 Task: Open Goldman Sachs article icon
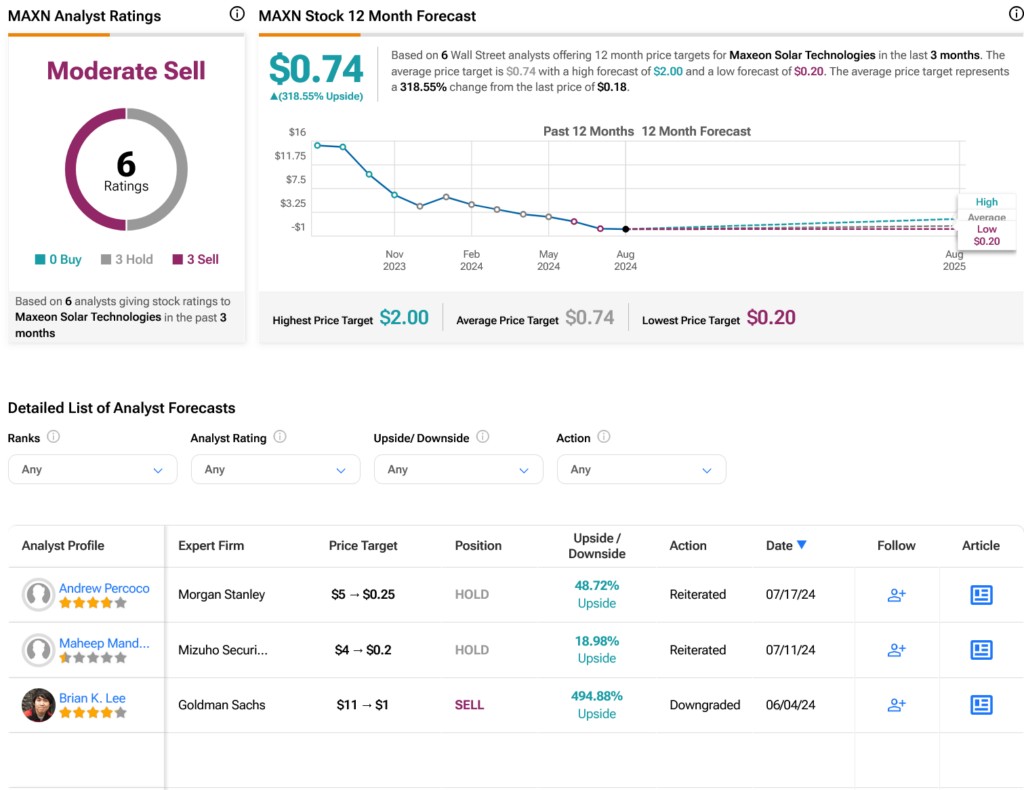(x=981, y=705)
